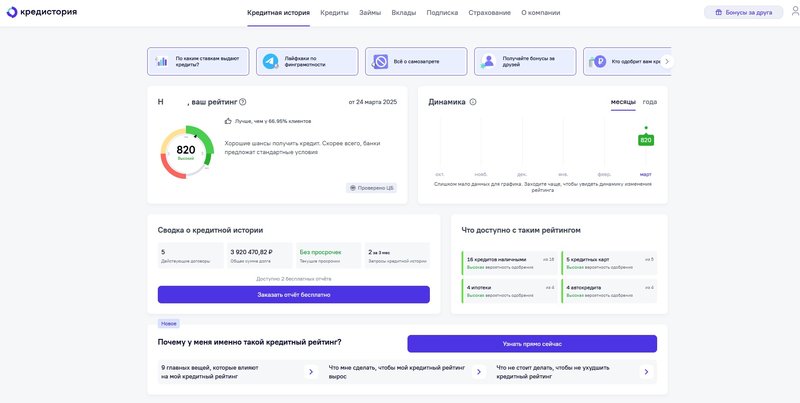
Task: Click the question mark beside ваш рейтинг
Action: [243, 102]
